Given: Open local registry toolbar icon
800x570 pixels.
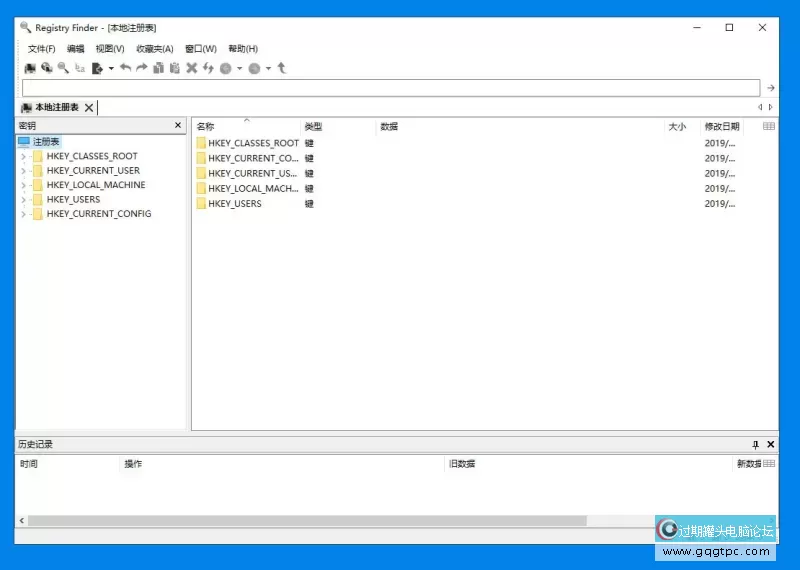Looking at the screenshot, I should click(x=30, y=68).
